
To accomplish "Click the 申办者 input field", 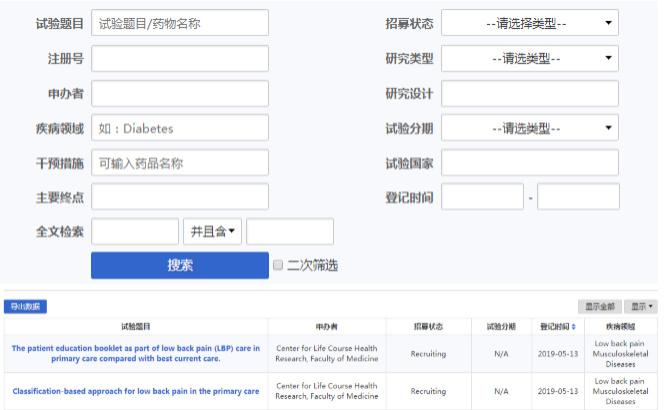I will [x=180, y=94].
